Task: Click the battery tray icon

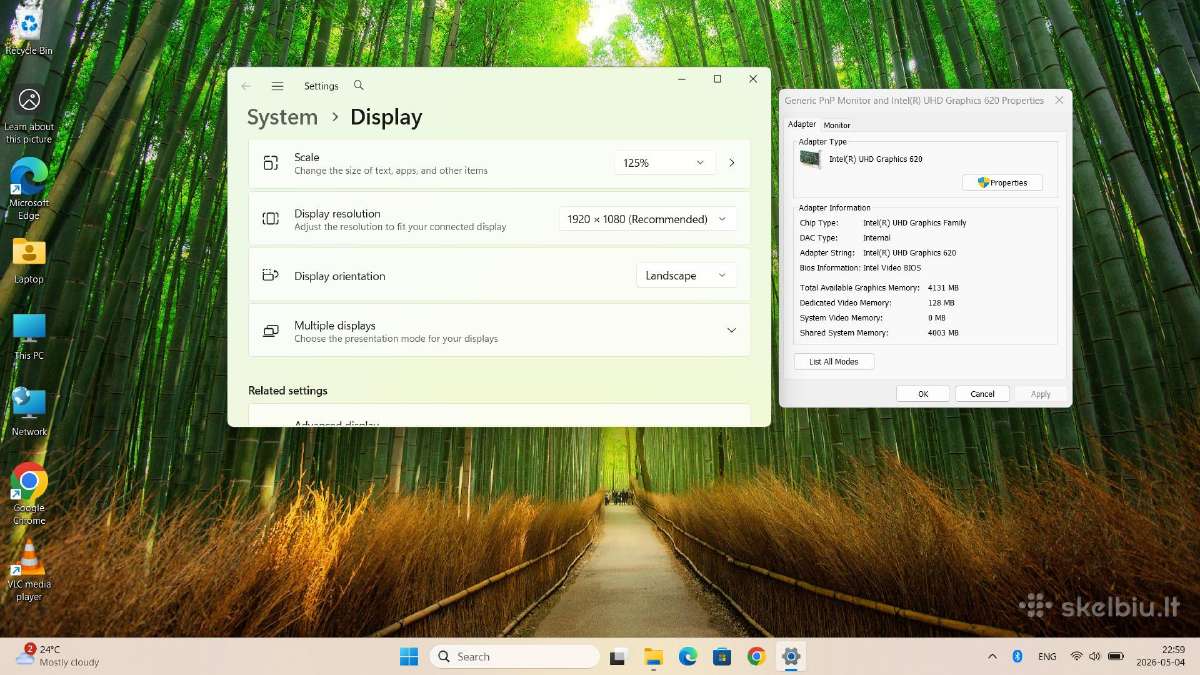Action: coord(1115,656)
